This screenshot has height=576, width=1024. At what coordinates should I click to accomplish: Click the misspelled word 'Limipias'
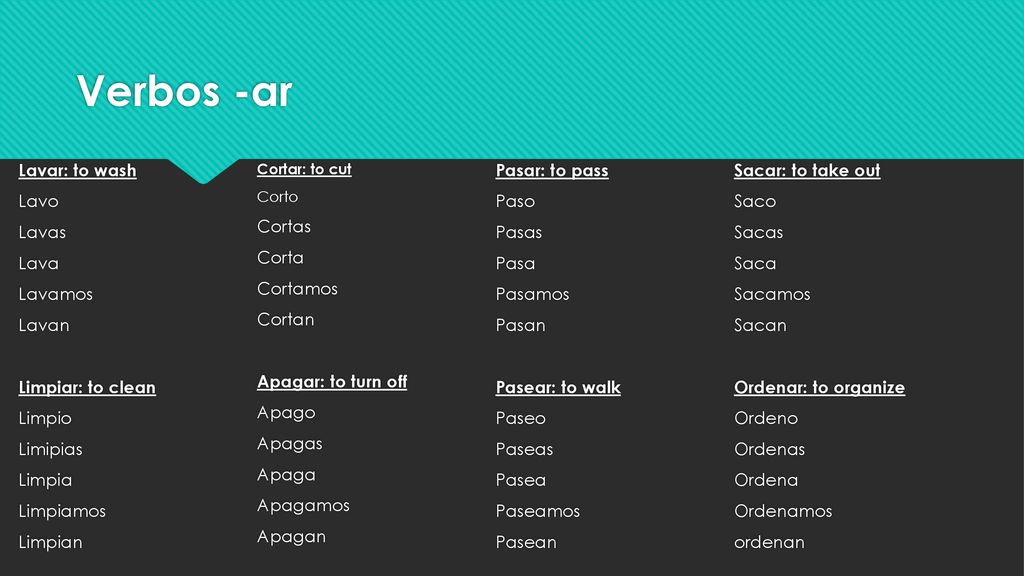50,449
